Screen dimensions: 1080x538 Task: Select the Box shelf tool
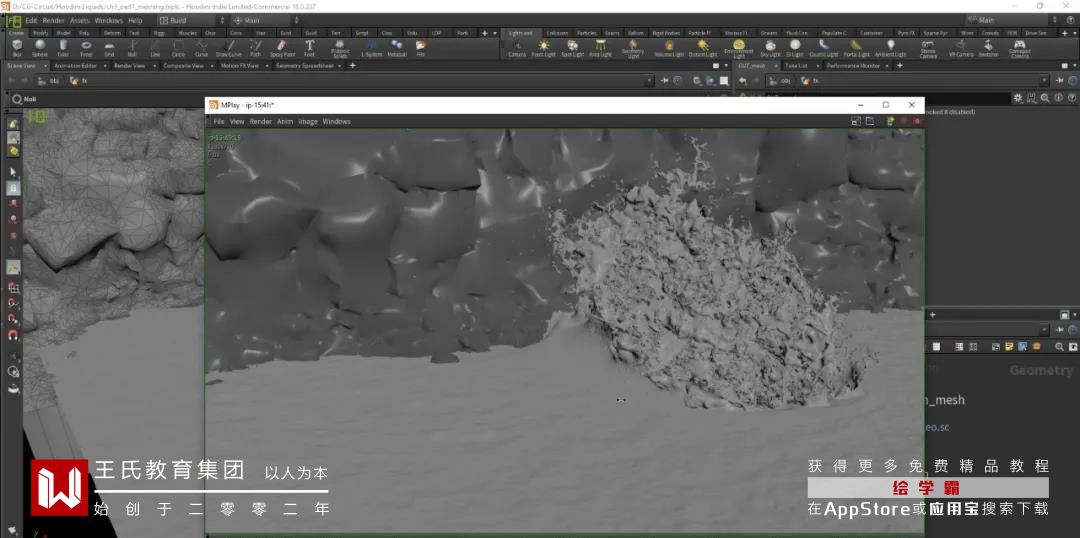pyautogui.click(x=17, y=48)
